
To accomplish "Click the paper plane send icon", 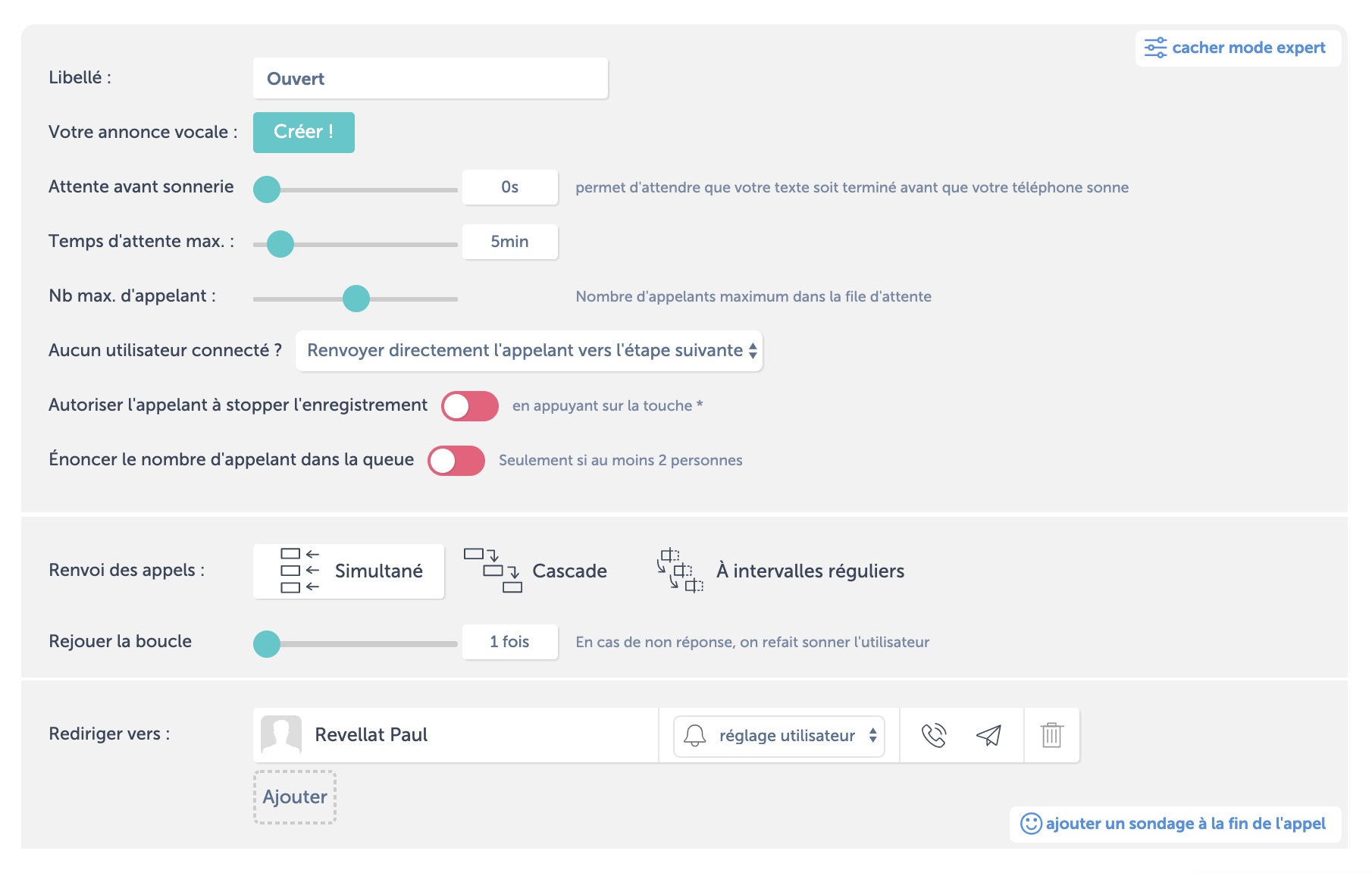I will [988, 735].
